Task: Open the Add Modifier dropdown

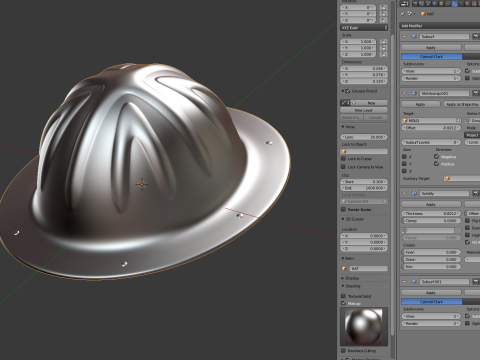Action: click(x=440, y=26)
